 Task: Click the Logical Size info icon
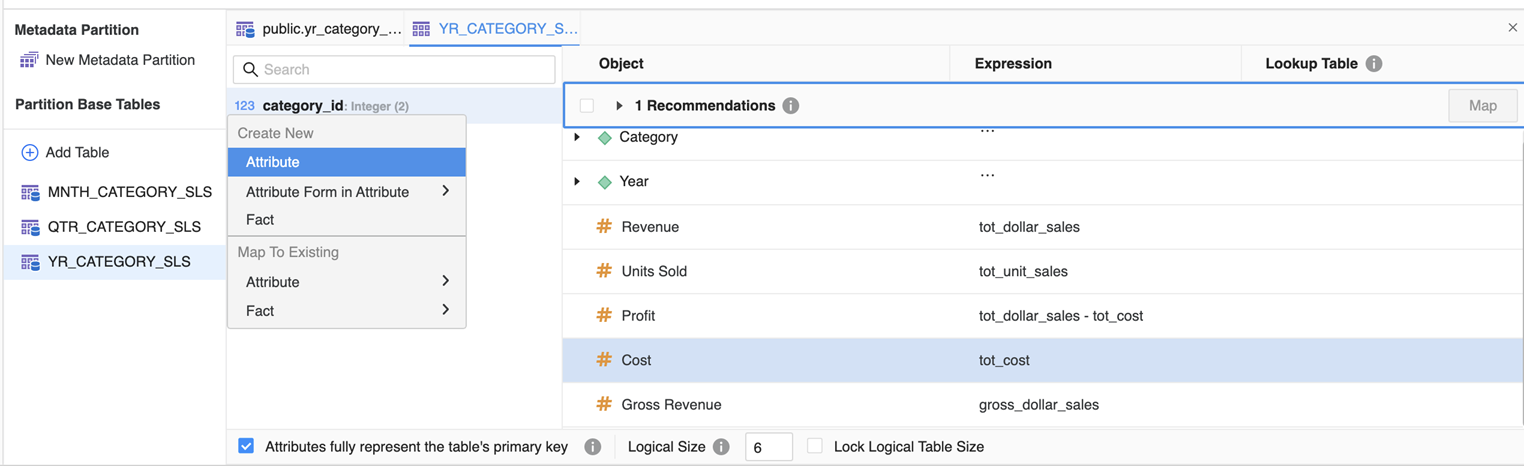point(721,447)
